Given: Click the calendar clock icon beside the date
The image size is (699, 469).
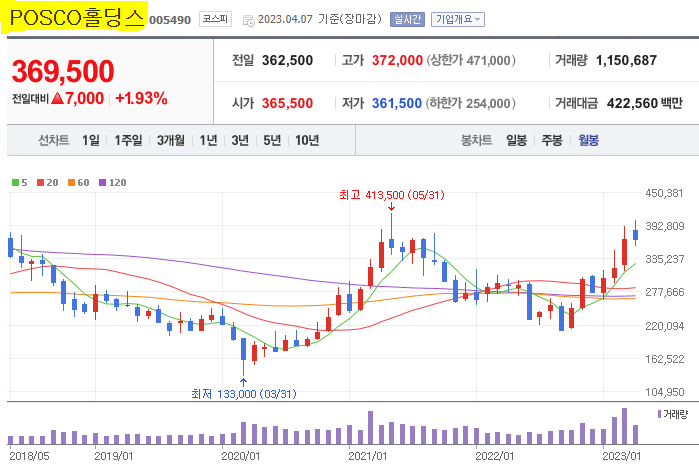Looking at the screenshot, I should 248,21.
